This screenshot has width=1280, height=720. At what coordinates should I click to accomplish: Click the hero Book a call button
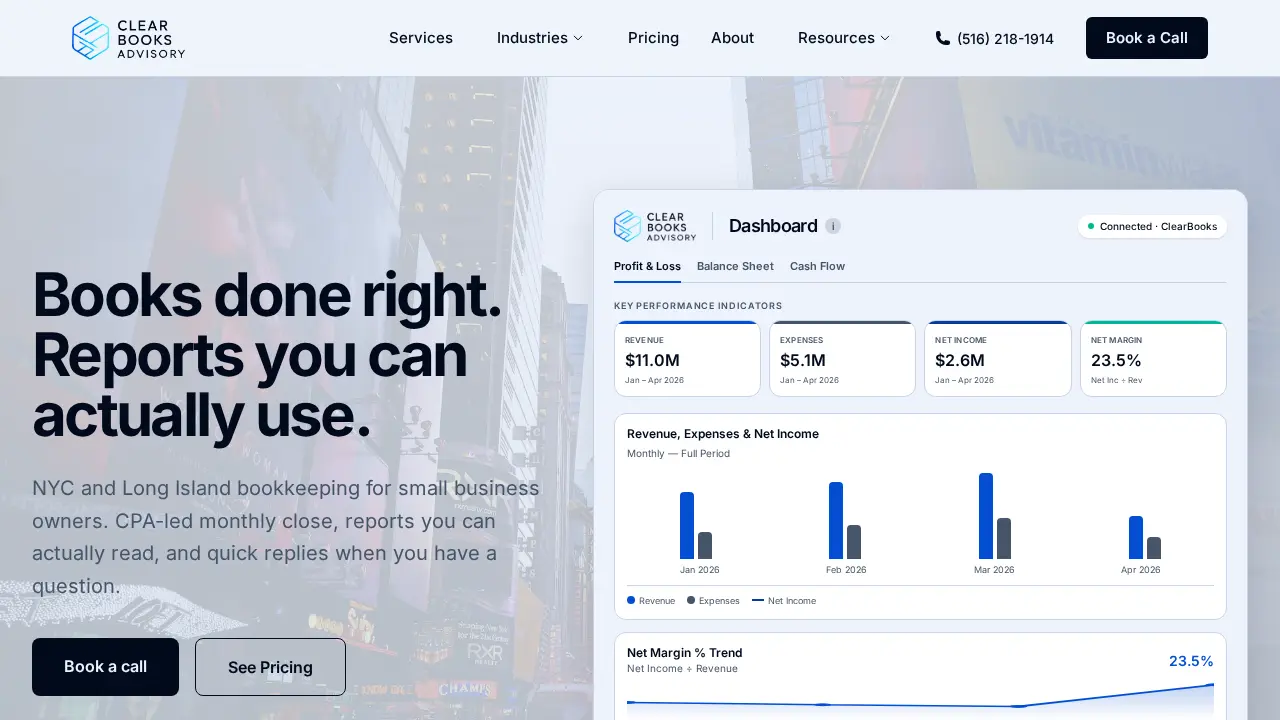point(105,667)
